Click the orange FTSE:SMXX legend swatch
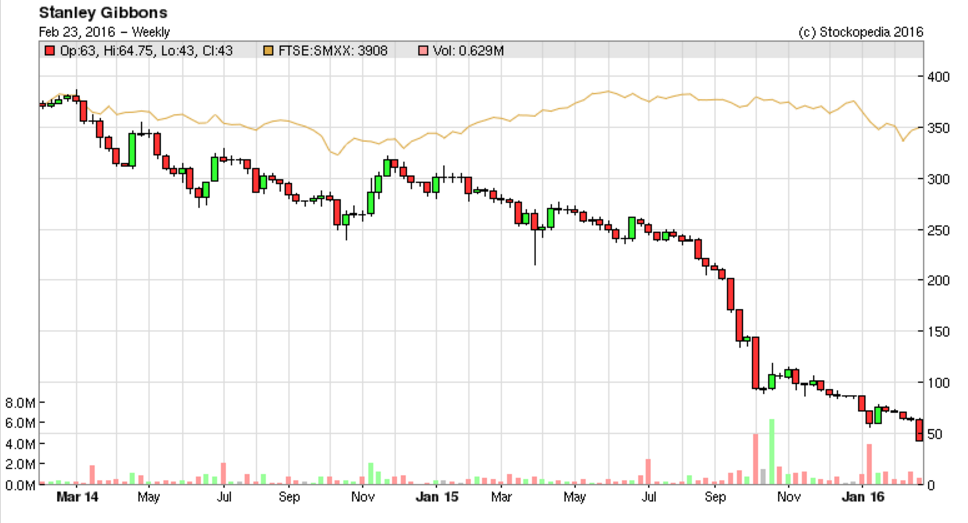This screenshot has height=523, width=968. [269, 51]
